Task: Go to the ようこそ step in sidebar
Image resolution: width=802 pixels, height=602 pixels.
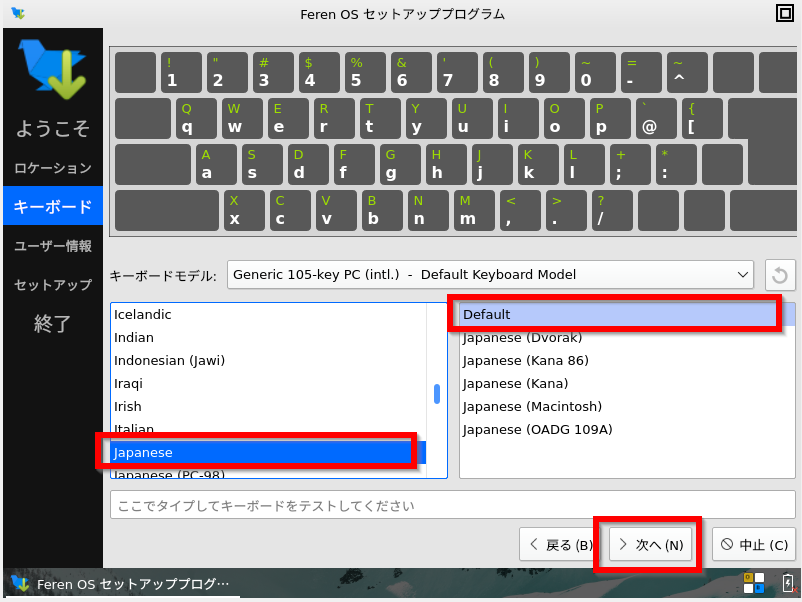Action: [x=53, y=128]
